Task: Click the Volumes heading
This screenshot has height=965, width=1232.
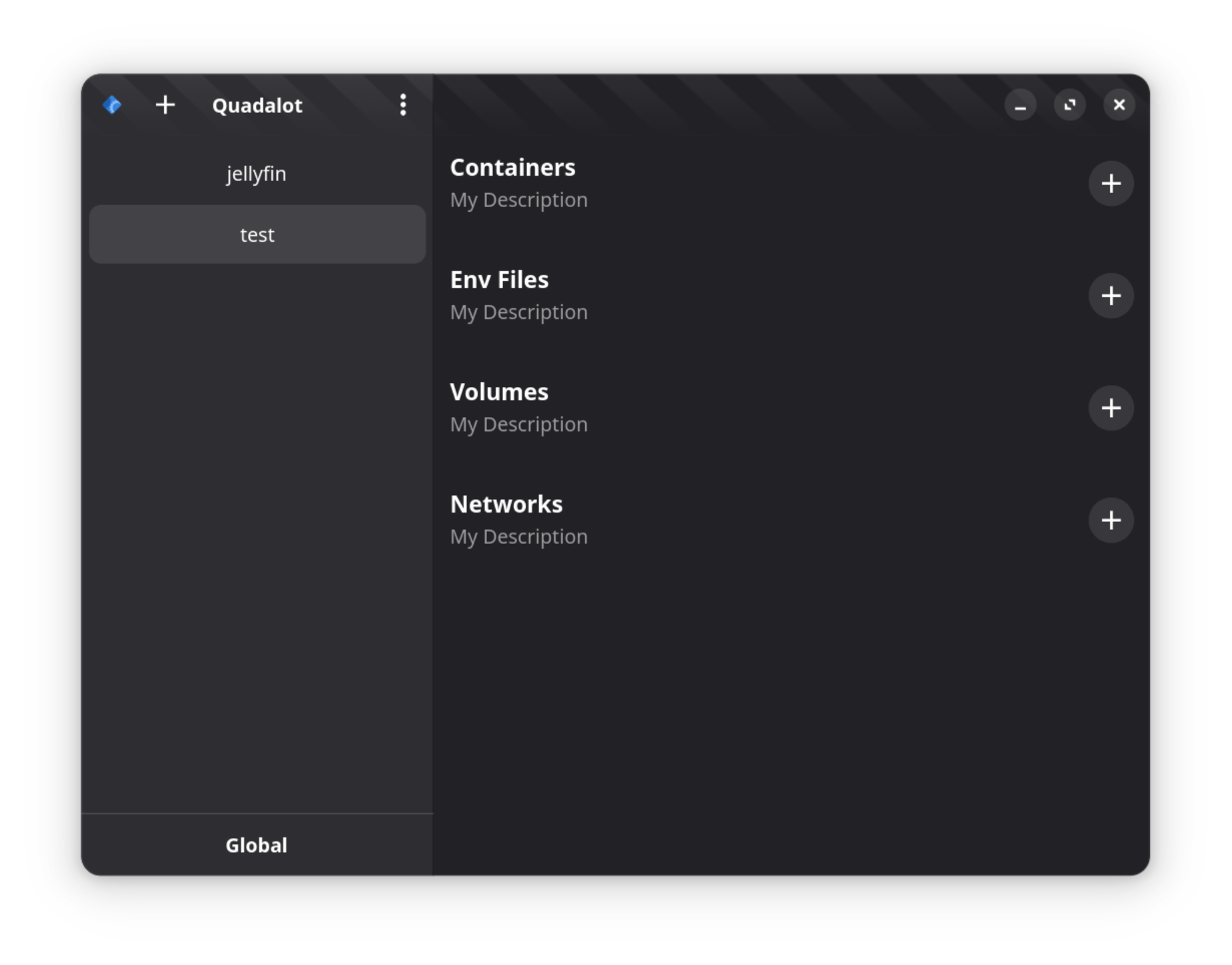Action: click(x=499, y=392)
